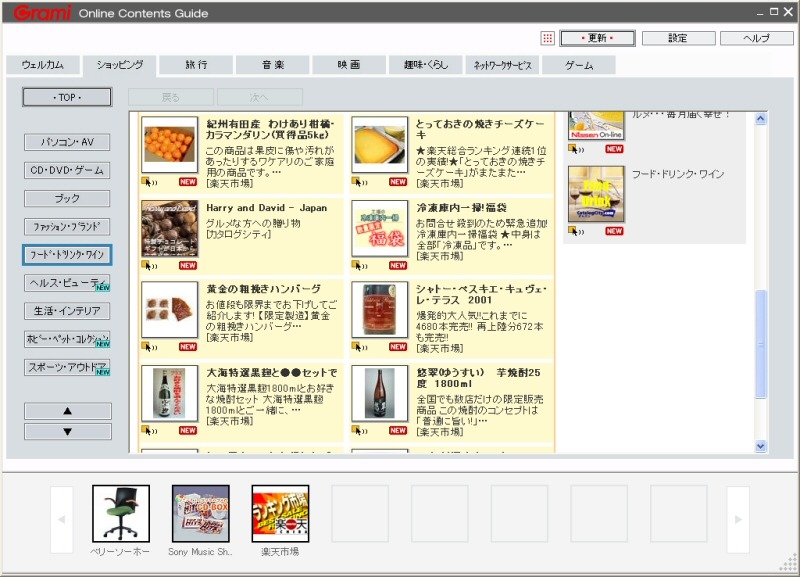Select the ホビー・ペット・コレクション category
Screen dimensions: 800x577
coord(67,339)
